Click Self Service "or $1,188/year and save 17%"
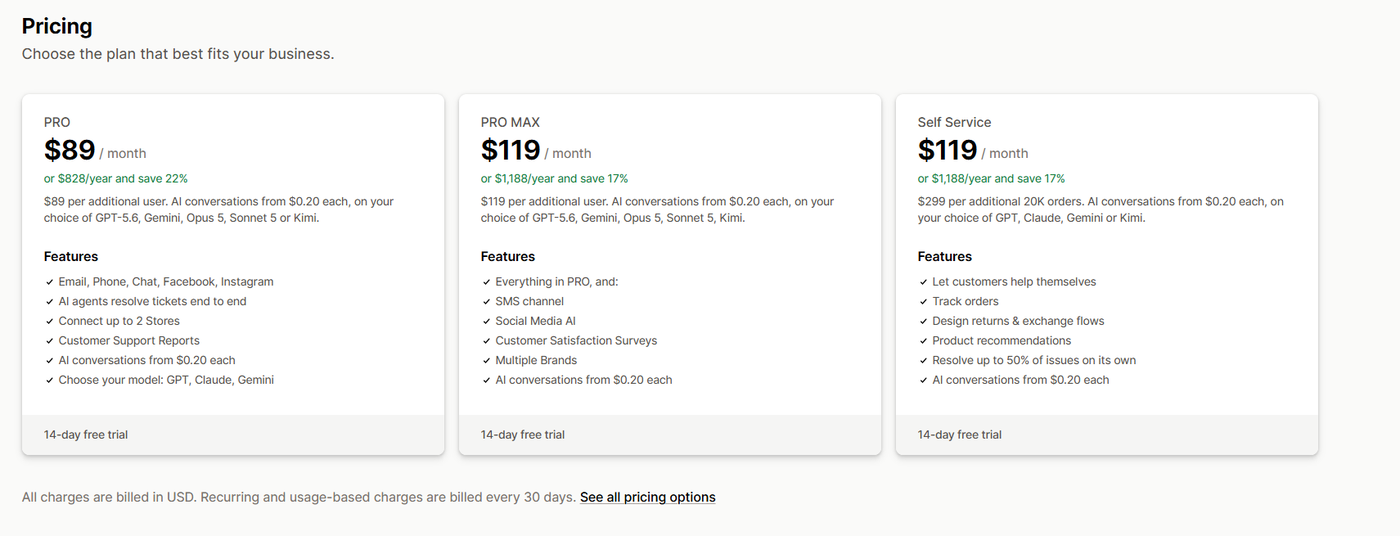 coord(991,179)
